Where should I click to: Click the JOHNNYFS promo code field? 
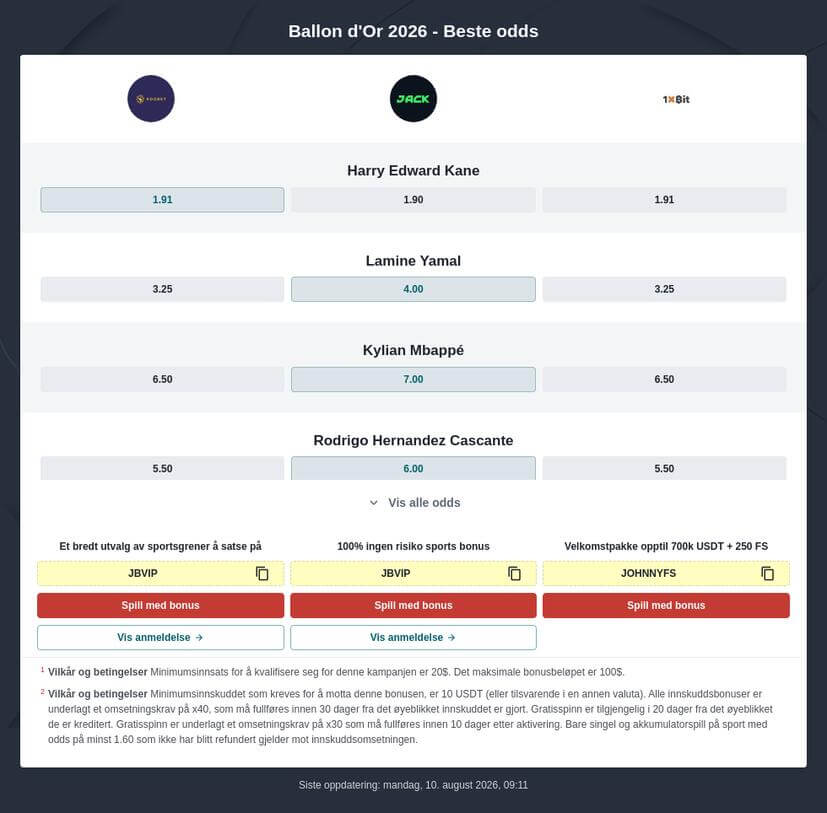pos(666,573)
